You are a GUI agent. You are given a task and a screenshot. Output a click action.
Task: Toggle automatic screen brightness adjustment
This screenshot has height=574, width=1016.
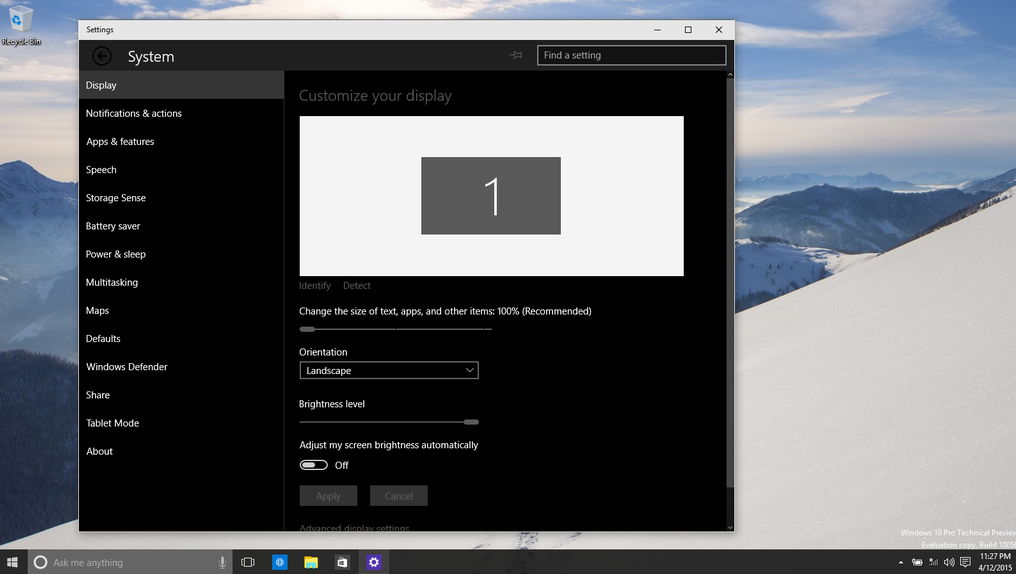(x=314, y=465)
